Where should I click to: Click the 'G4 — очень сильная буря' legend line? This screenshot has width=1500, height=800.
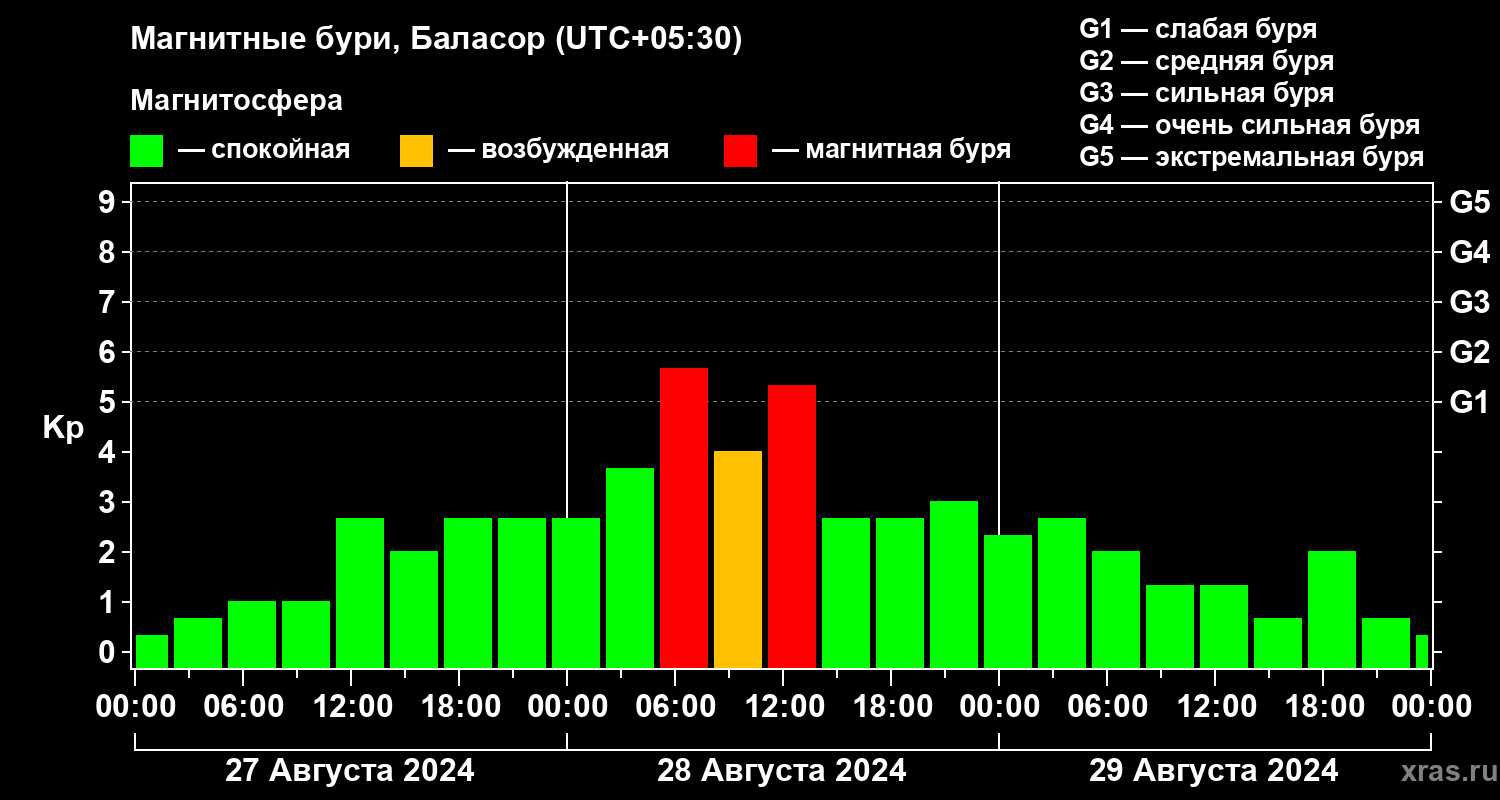[x=1250, y=125]
